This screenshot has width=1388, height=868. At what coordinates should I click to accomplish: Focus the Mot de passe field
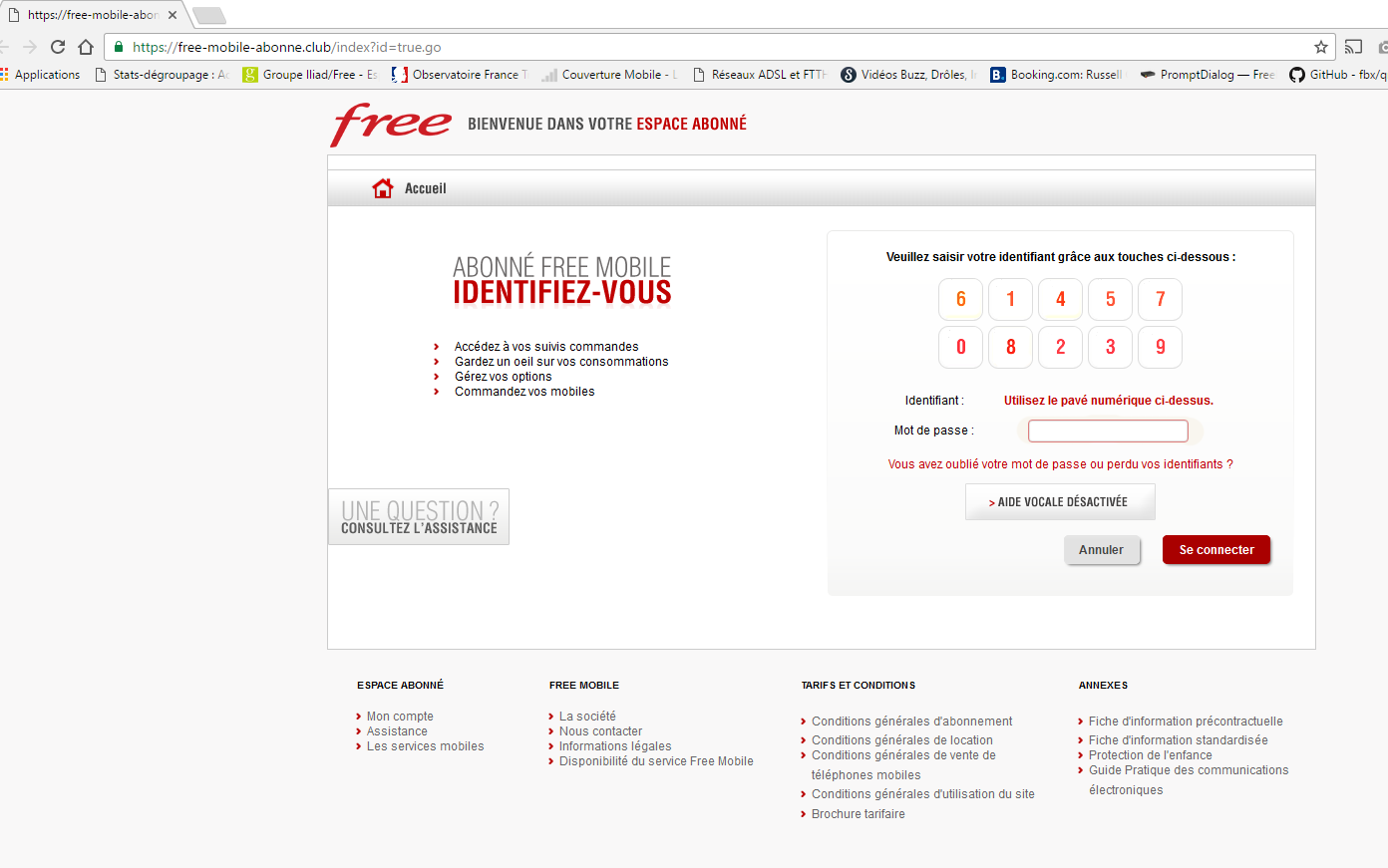tap(1108, 431)
